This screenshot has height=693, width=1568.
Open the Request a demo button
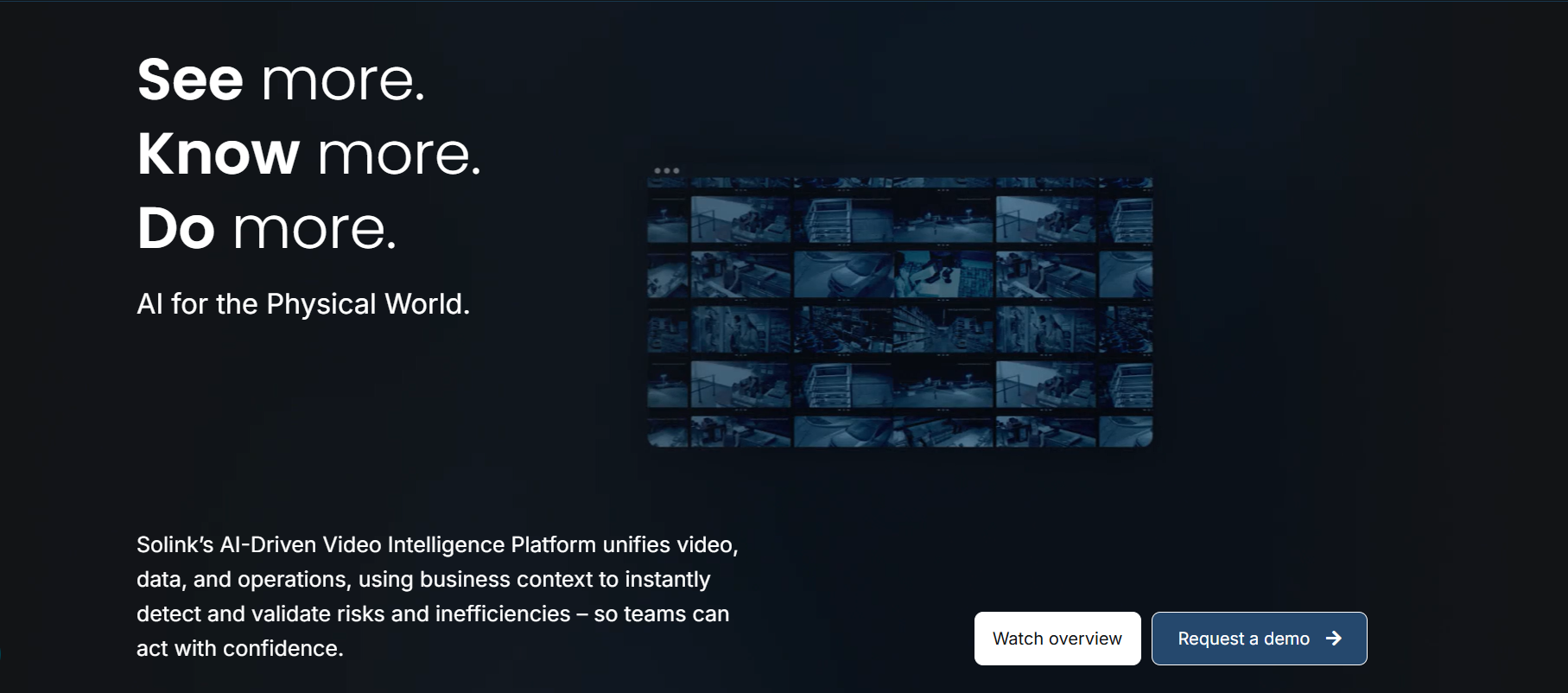coord(1259,639)
